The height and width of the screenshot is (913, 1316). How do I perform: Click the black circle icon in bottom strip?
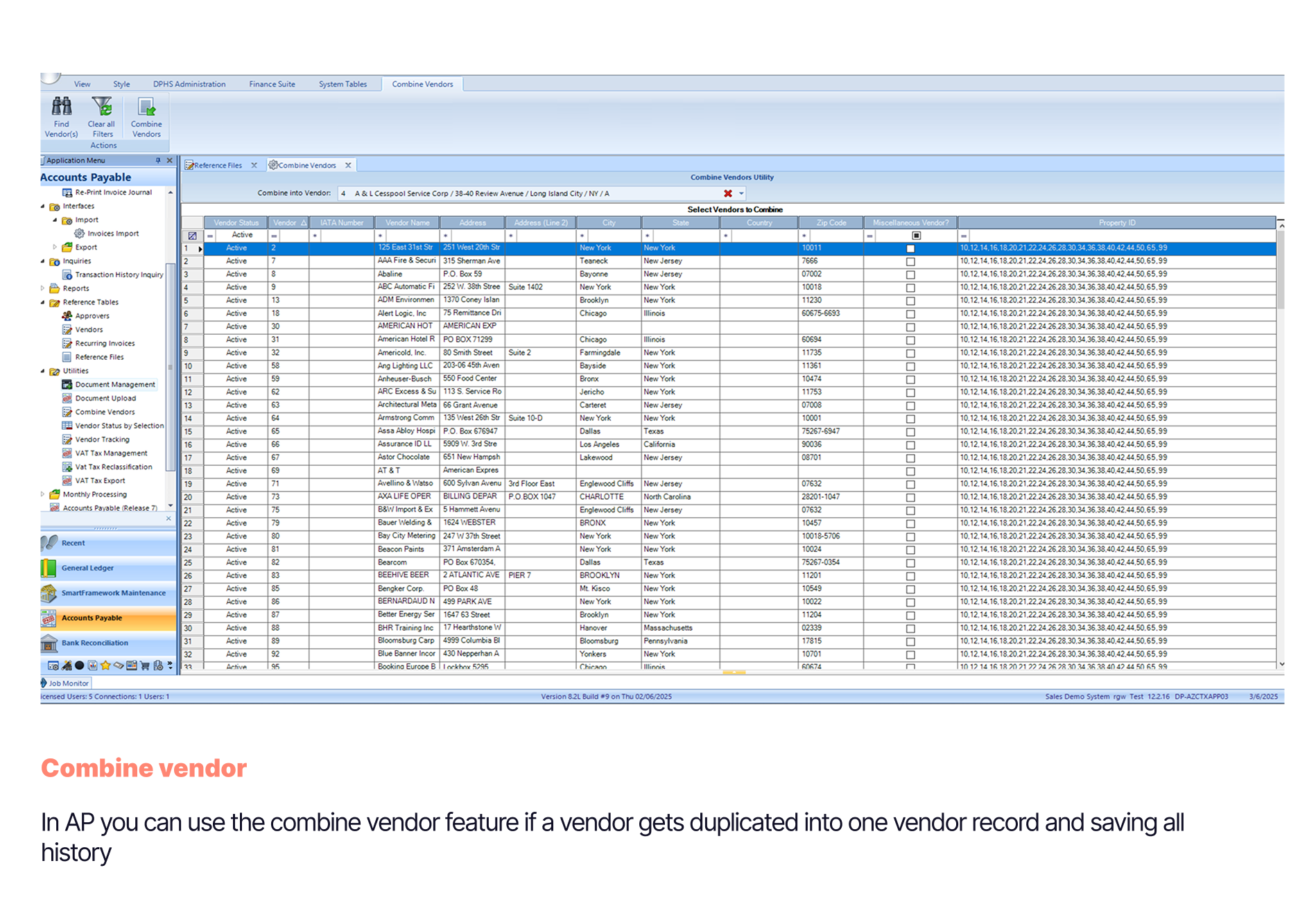pos(80,666)
